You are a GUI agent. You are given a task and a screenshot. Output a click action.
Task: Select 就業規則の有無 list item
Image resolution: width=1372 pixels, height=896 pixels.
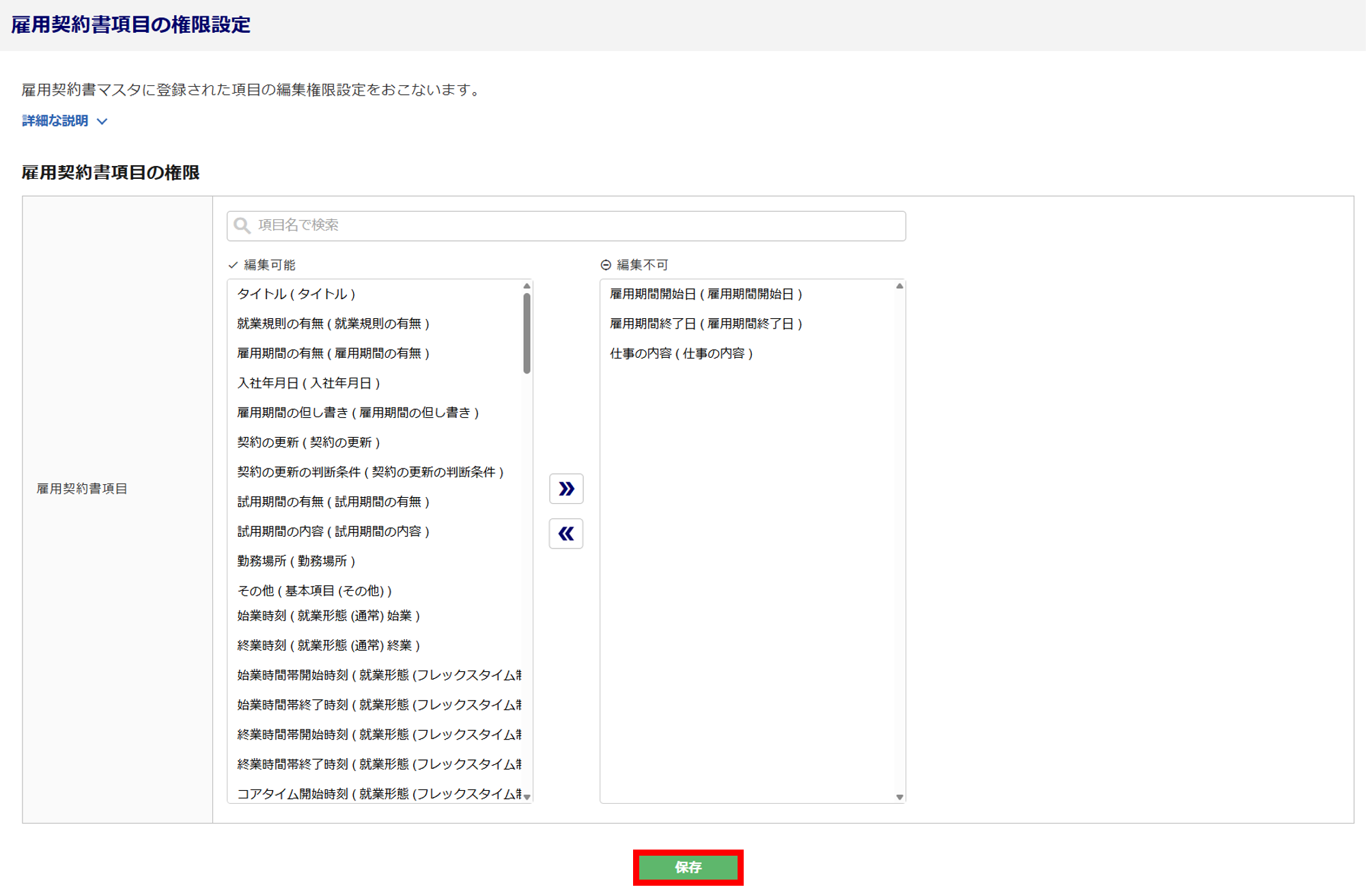tap(333, 324)
